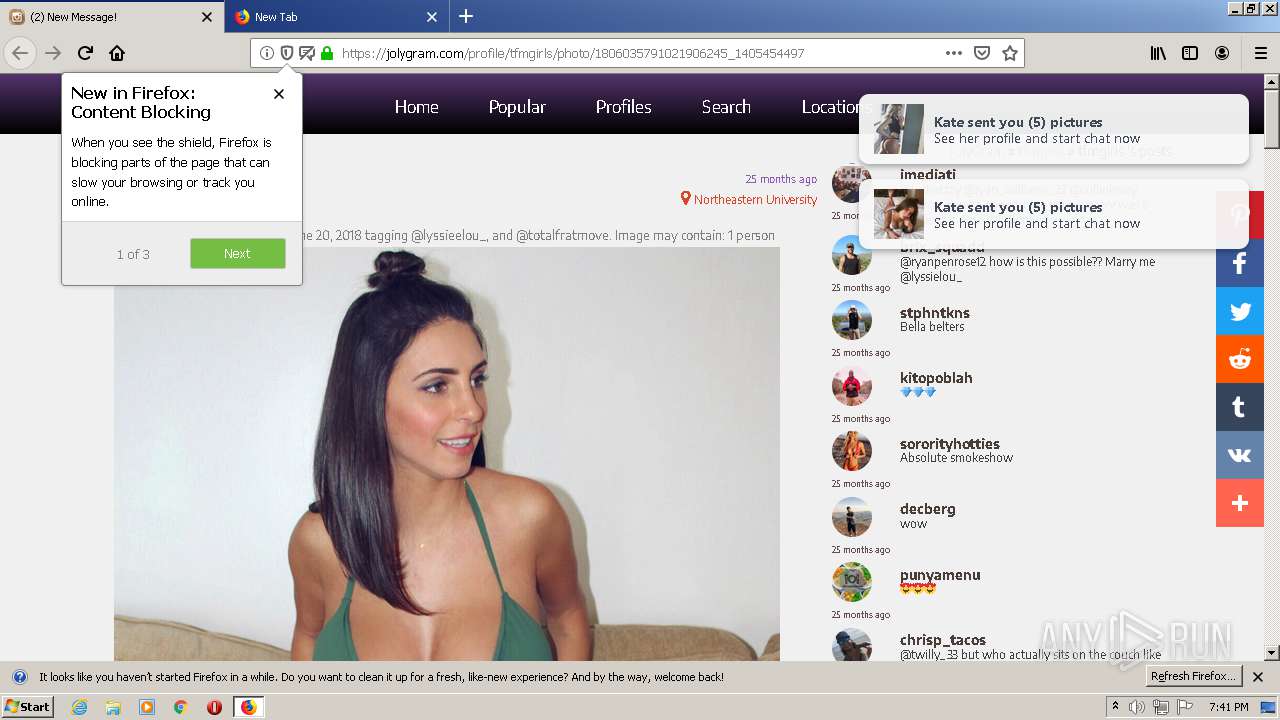Open second 'Kate sent you (5) pictures' notification
Viewport: 1280px width, 720px height.
[x=1054, y=214]
